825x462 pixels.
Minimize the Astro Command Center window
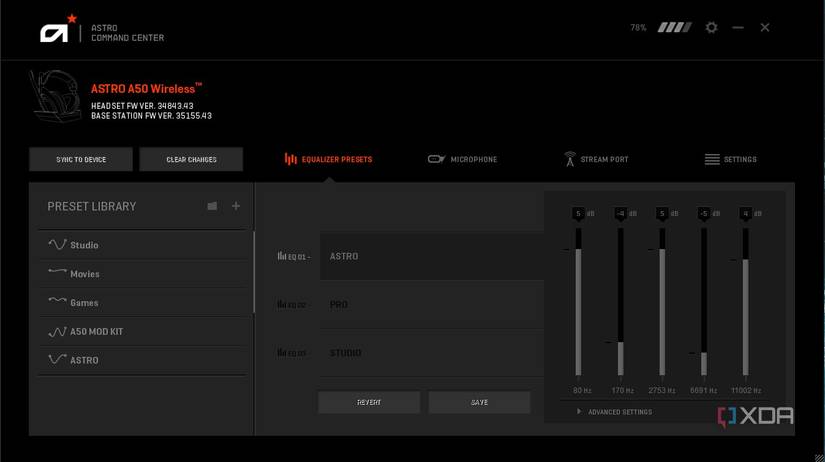click(x=738, y=27)
